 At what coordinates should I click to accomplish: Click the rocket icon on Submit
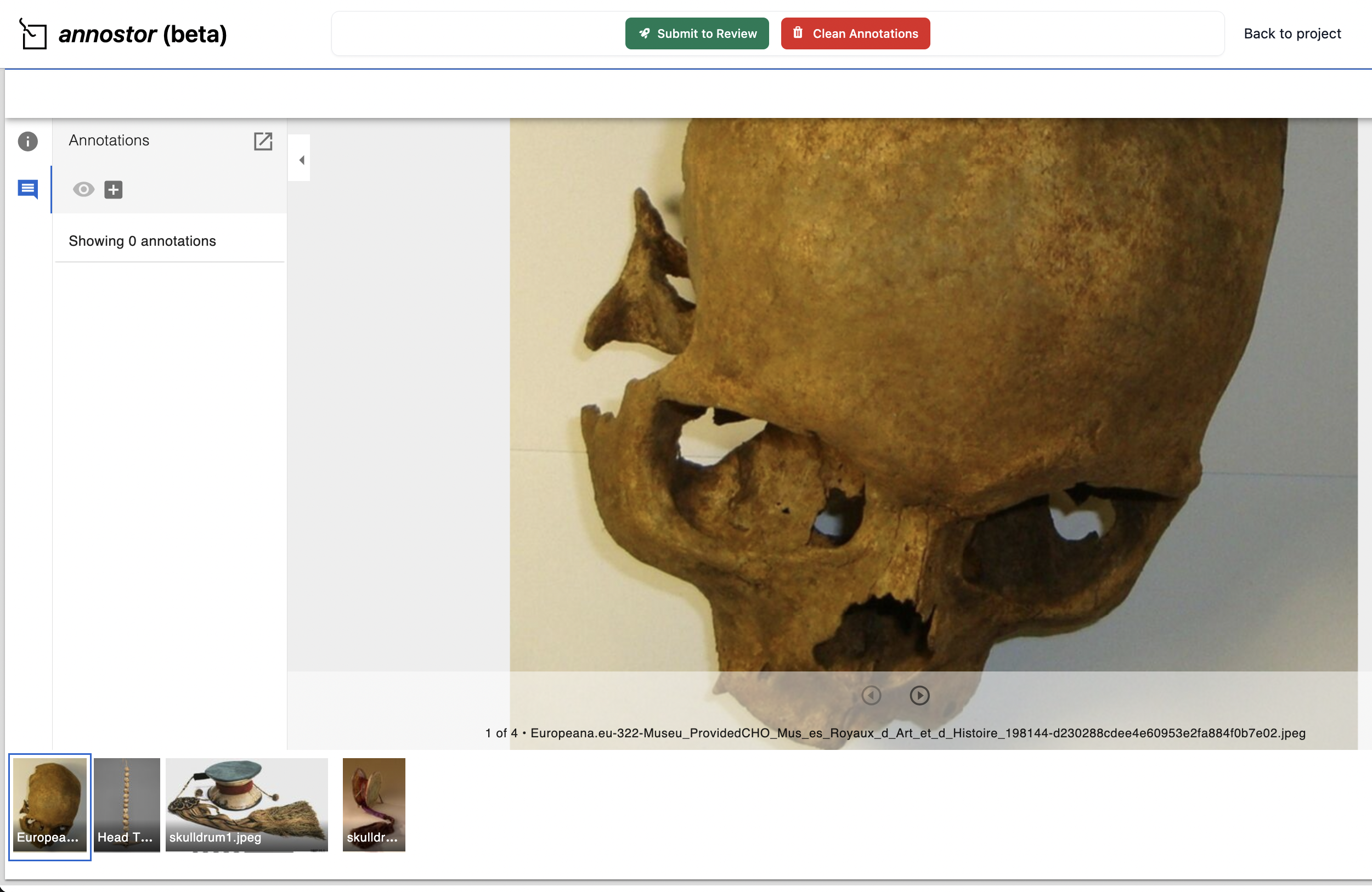click(x=645, y=33)
